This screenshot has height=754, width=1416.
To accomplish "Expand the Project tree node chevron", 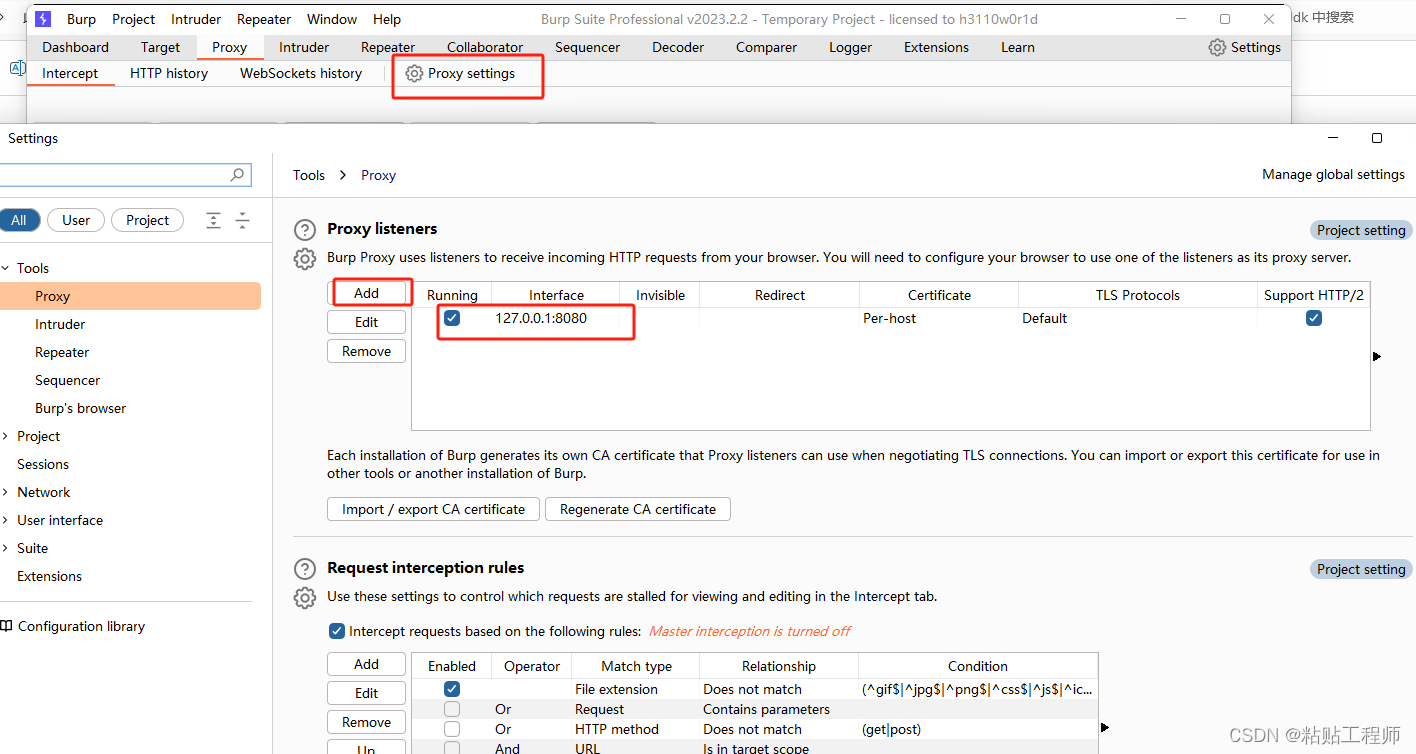I will pos(5,436).
